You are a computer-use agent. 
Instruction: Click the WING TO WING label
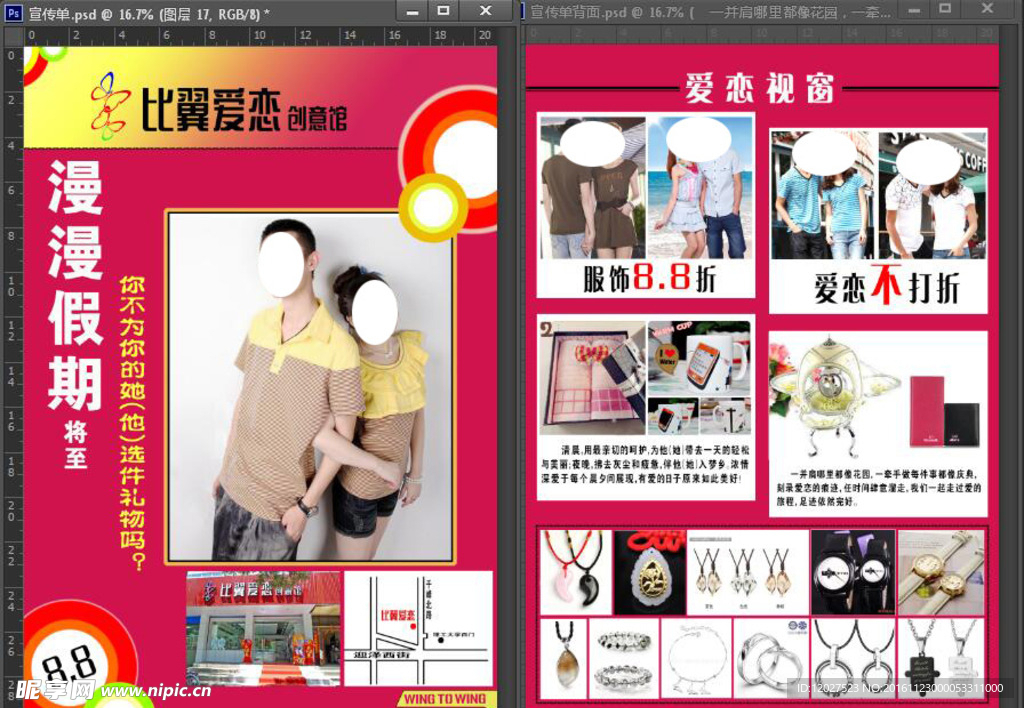click(x=445, y=698)
